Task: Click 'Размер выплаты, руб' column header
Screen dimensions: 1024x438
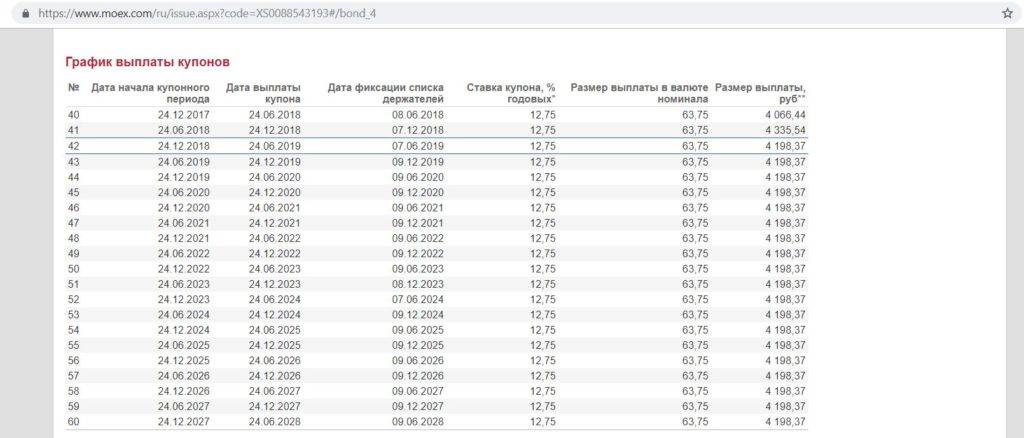Action: 761,93
